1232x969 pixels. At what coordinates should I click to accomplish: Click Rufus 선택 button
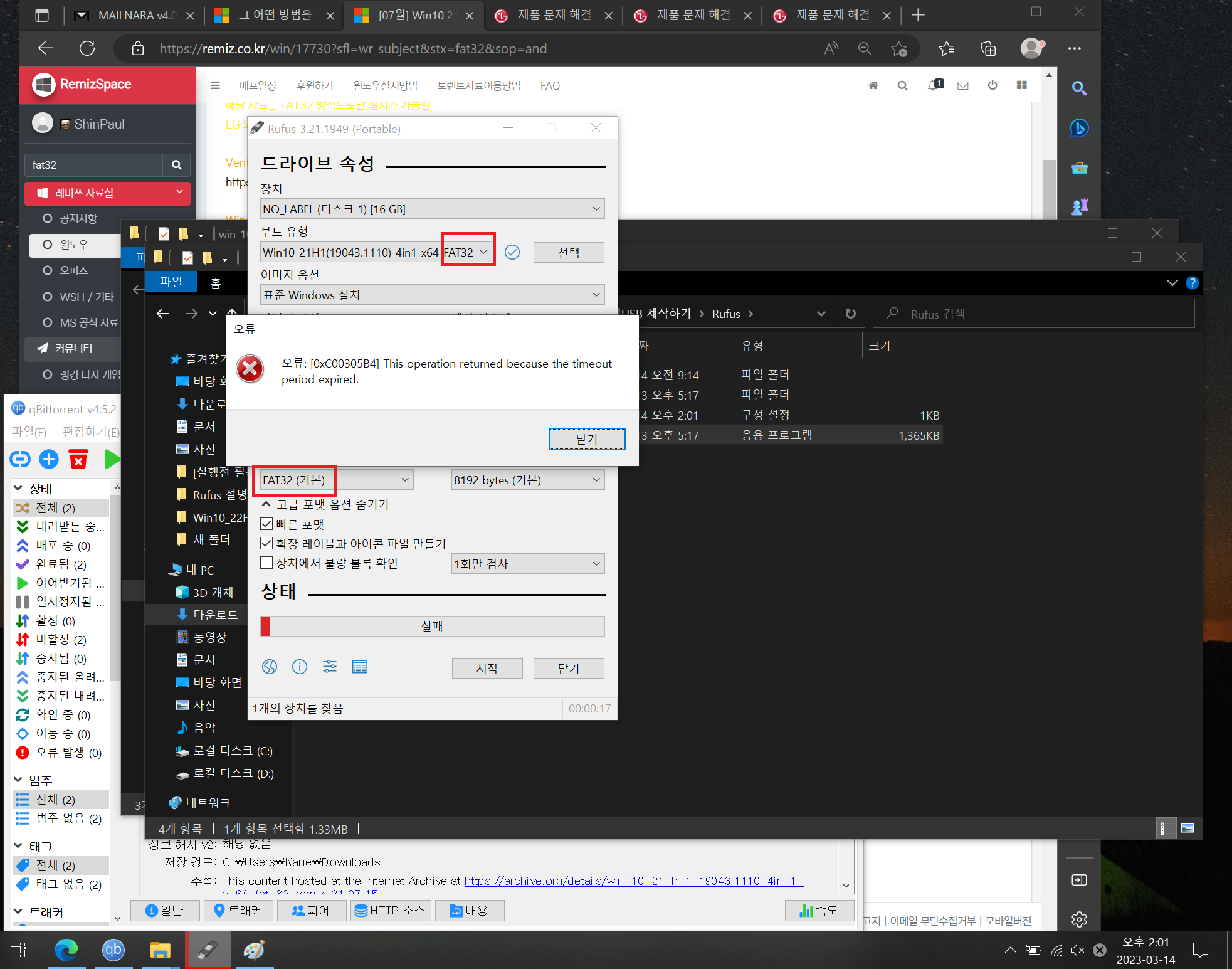point(569,252)
